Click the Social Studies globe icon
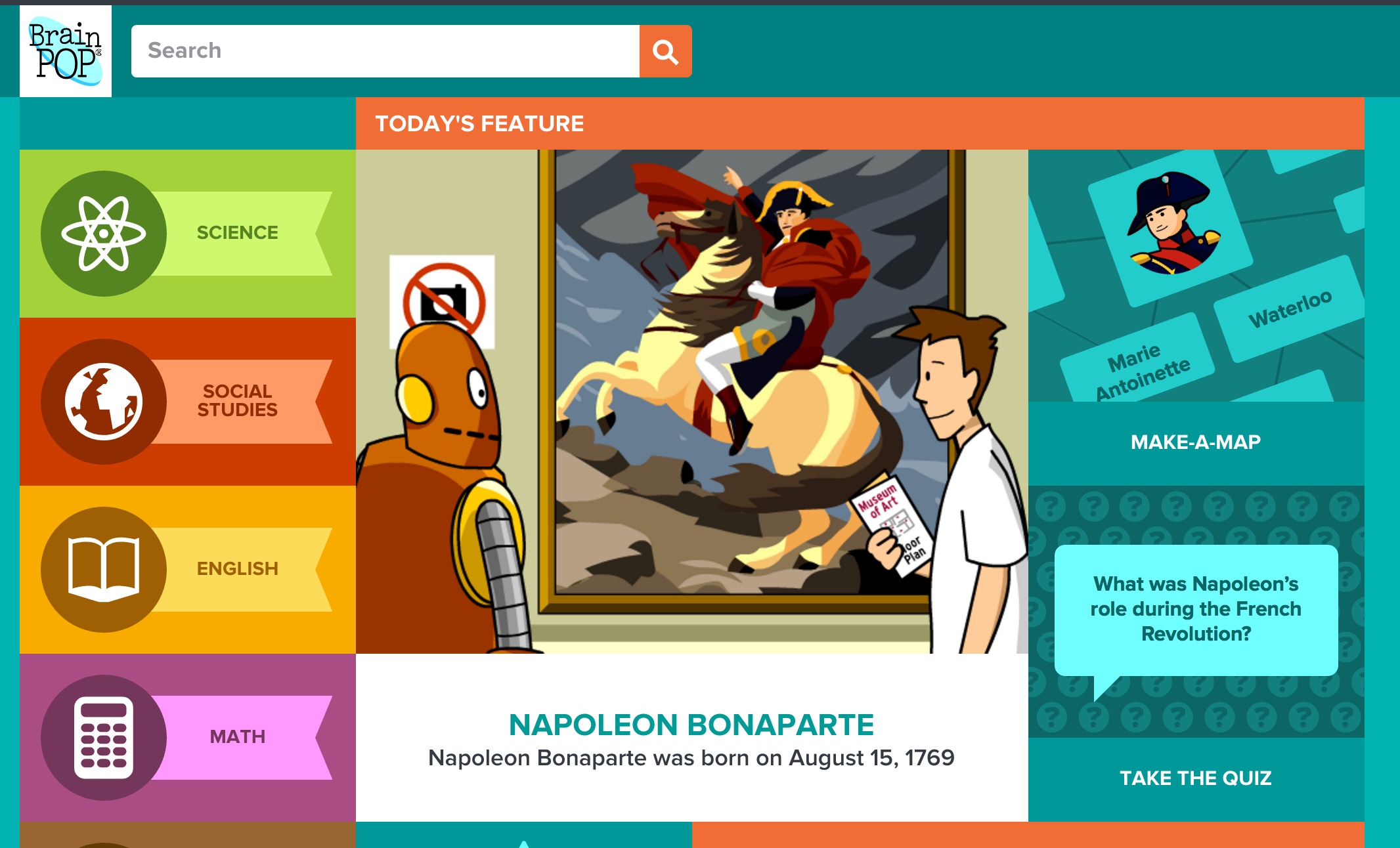The height and width of the screenshot is (848, 1400). 104,402
